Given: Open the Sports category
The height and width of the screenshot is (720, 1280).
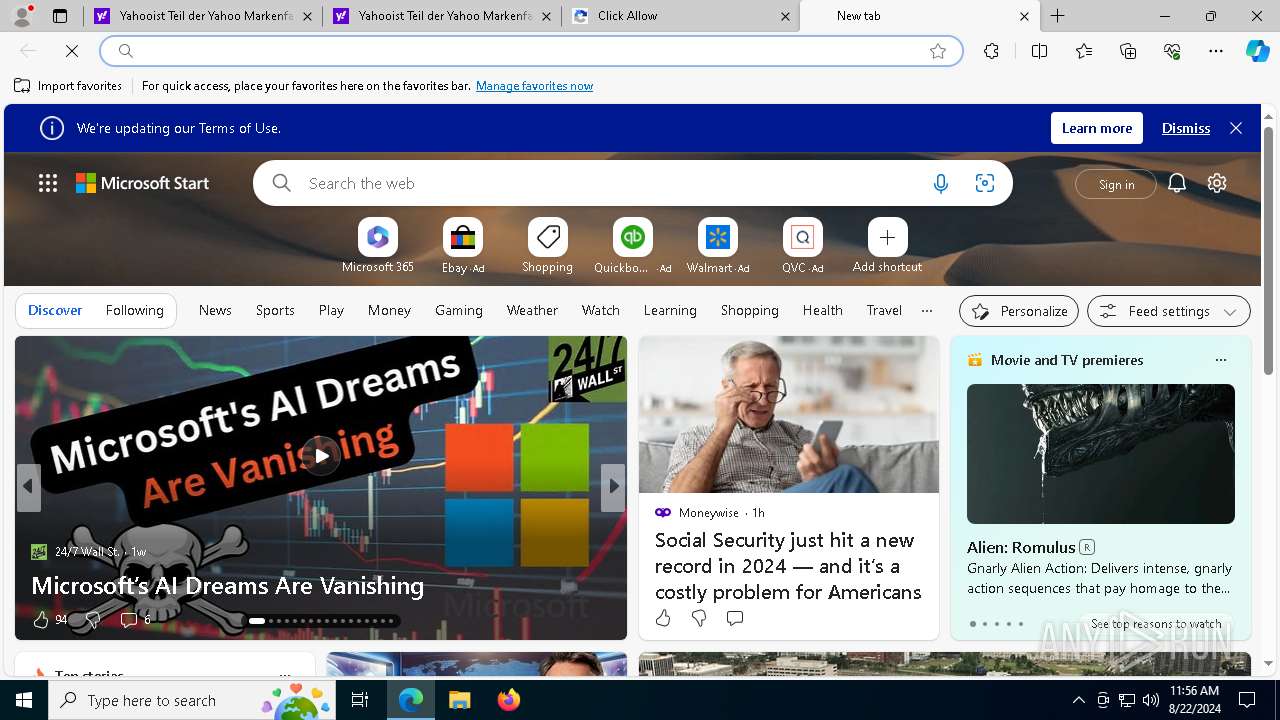Looking at the screenshot, I should [275, 311].
